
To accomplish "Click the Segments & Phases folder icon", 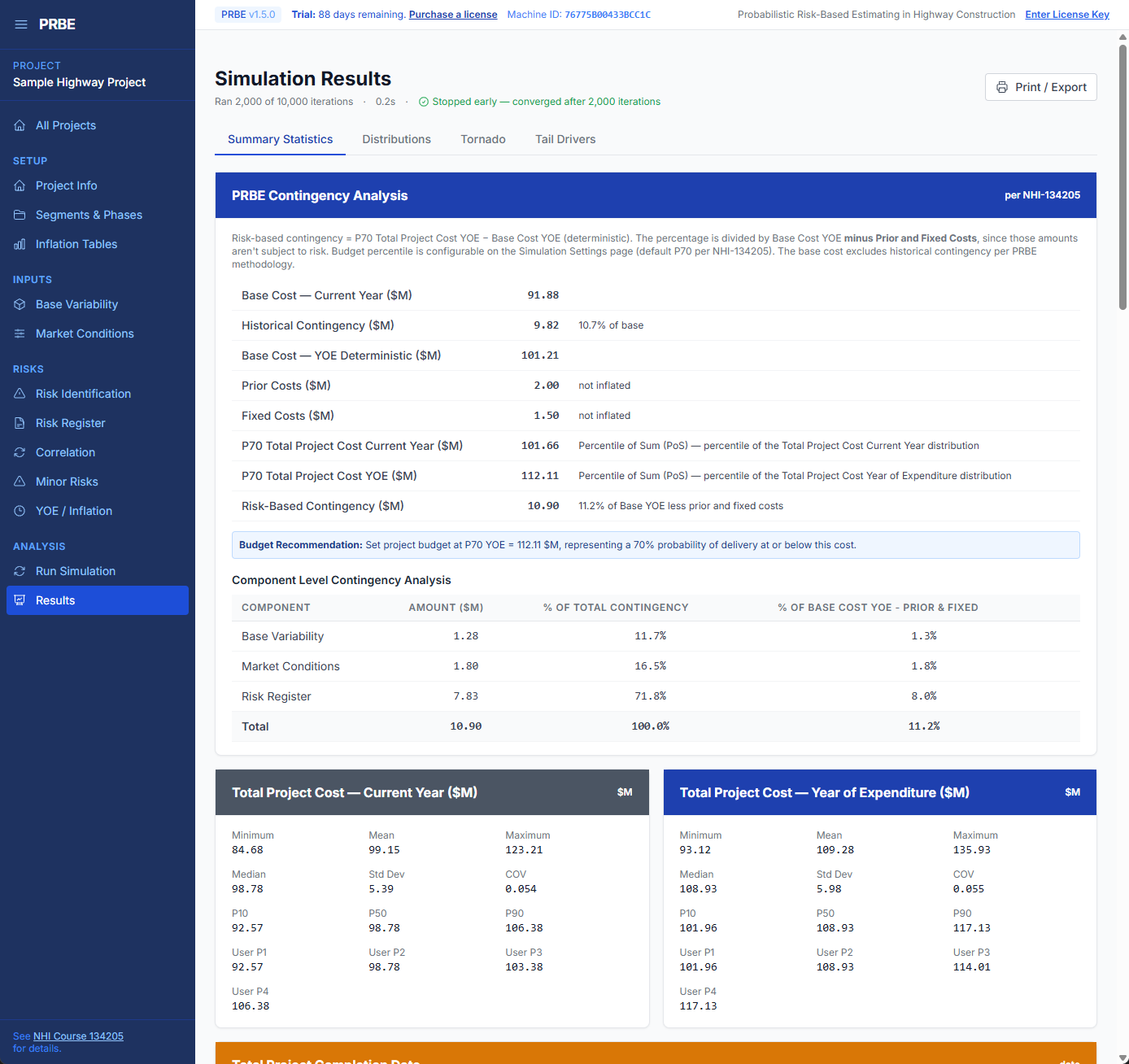I will click(20, 215).
